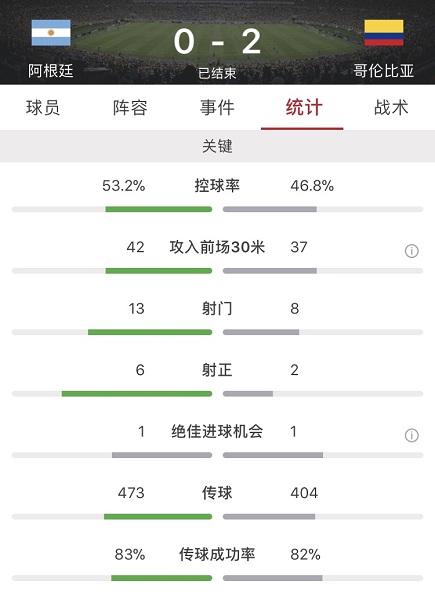The height and width of the screenshot is (592, 435).
Task: Open info icon for 攻入前场30米
Action: tap(412, 251)
